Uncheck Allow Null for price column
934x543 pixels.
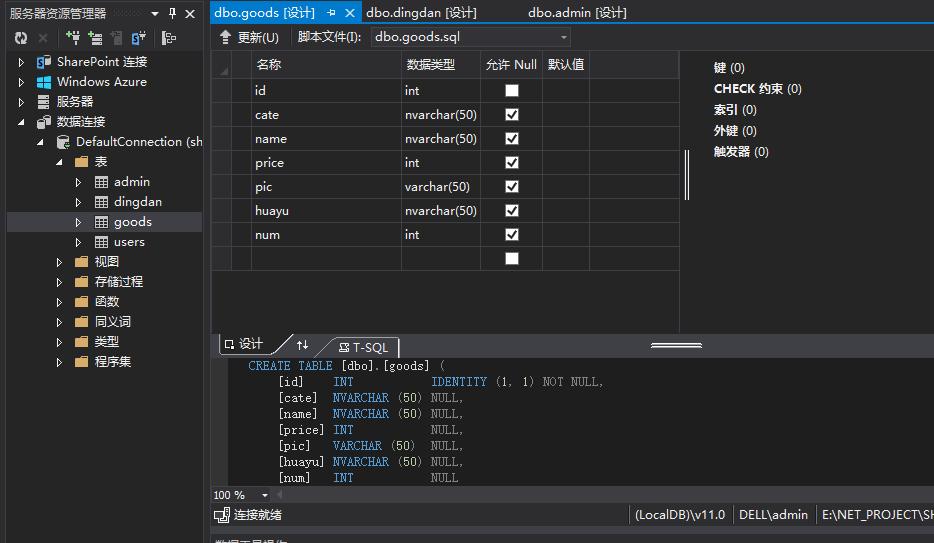512,163
